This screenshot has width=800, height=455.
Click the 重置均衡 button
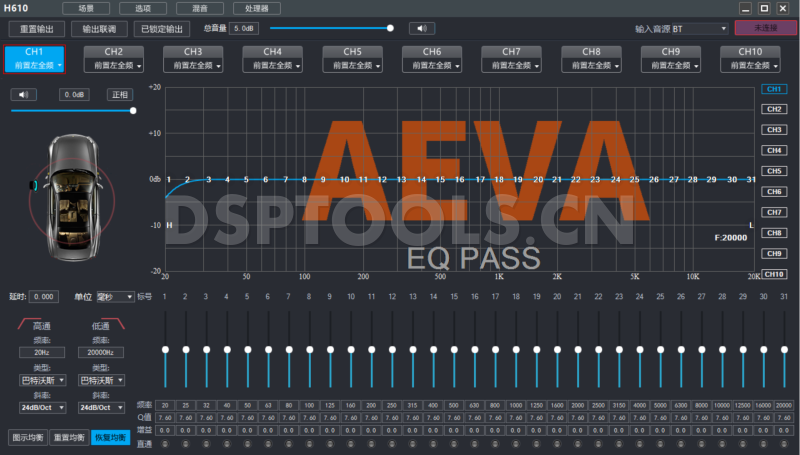click(x=69, y=437)
